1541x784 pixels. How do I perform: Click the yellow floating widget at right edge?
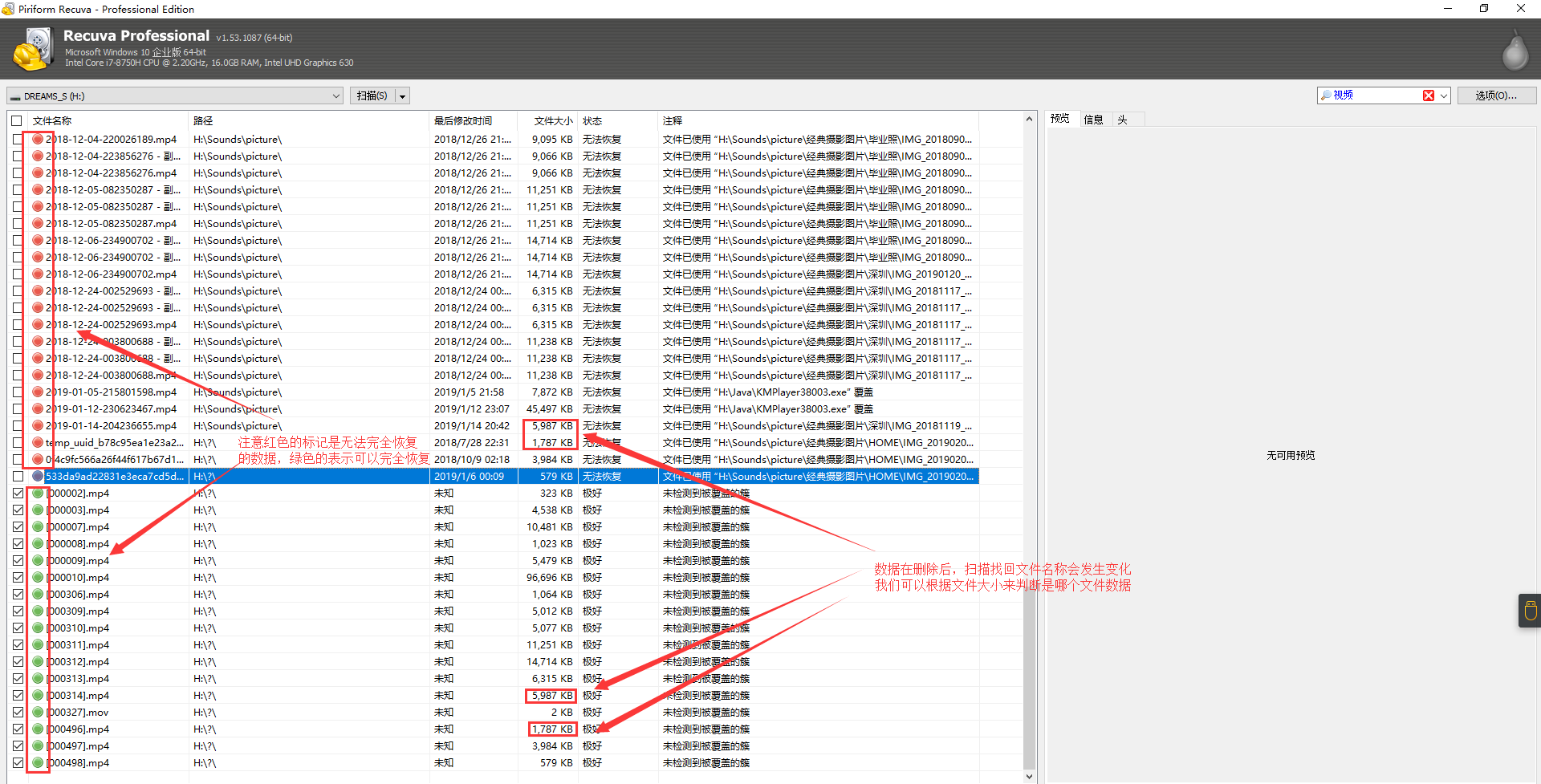click(1530, 611)
